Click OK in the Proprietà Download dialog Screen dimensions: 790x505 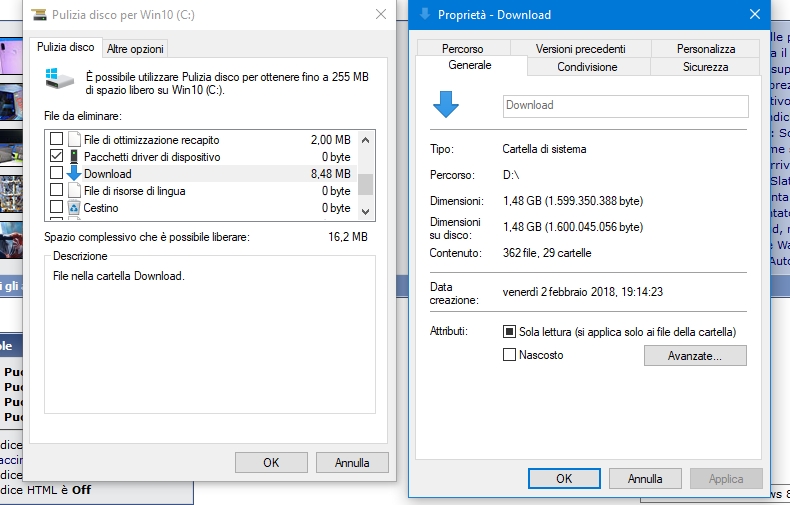pos(564,478)
